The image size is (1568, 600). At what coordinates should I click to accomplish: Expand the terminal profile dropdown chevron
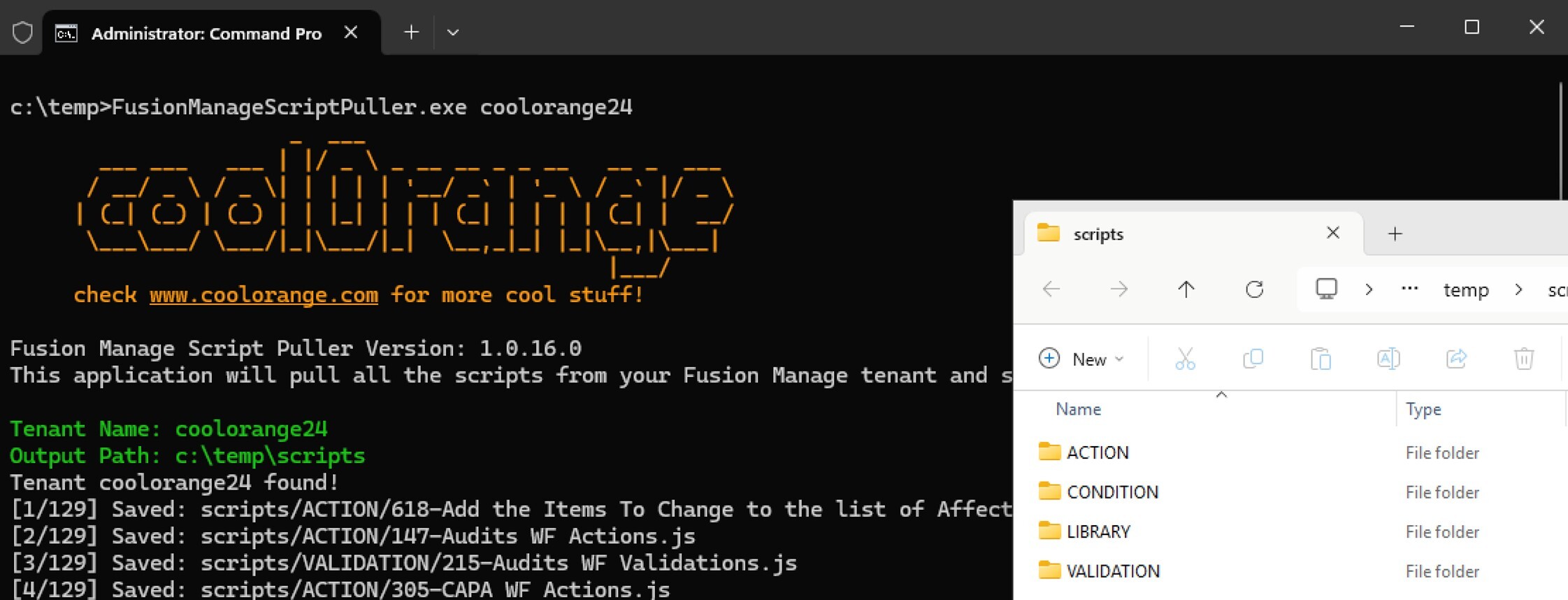point(453,32)
